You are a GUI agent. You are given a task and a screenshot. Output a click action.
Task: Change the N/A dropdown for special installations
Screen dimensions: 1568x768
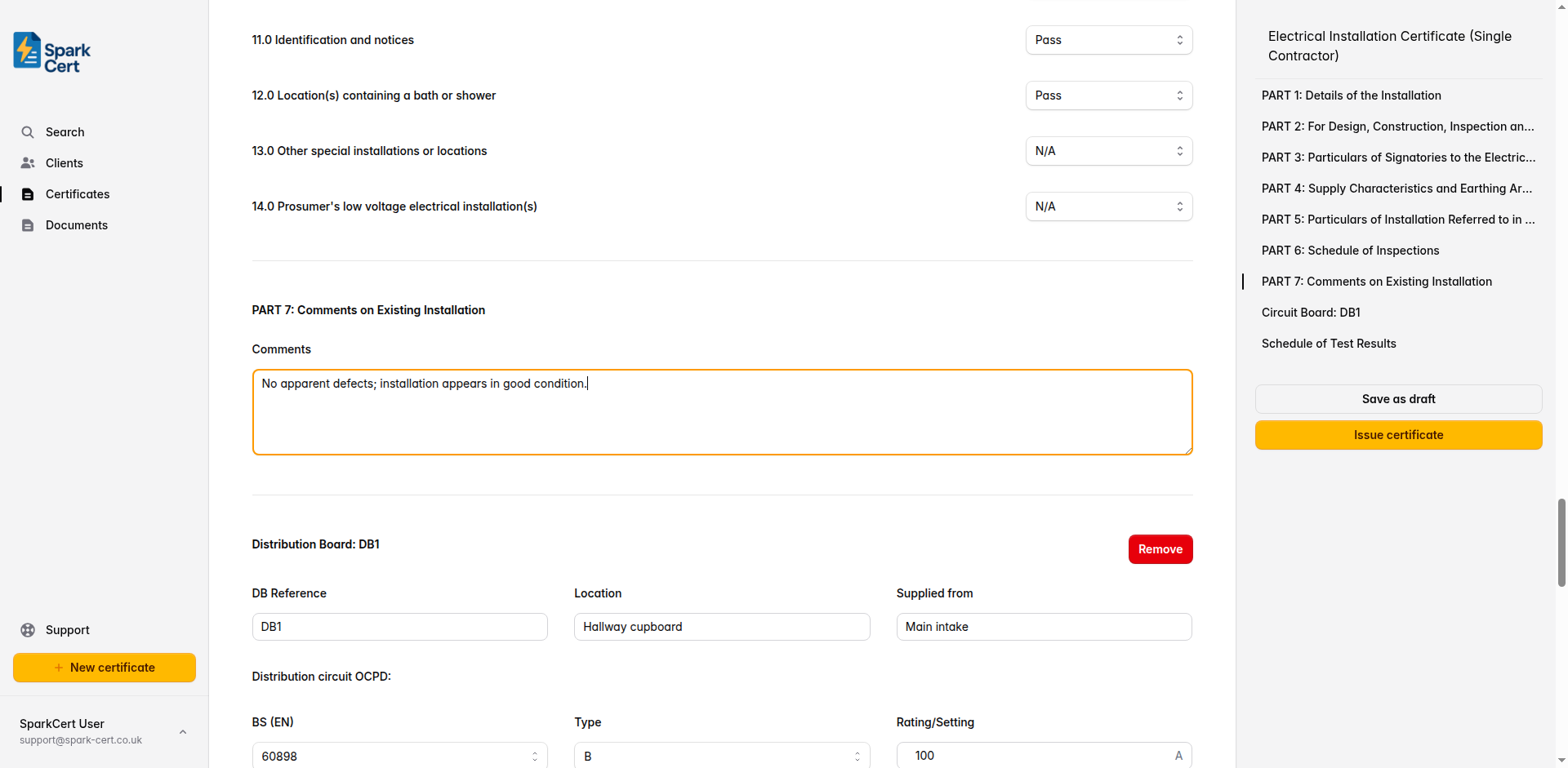1108,150
